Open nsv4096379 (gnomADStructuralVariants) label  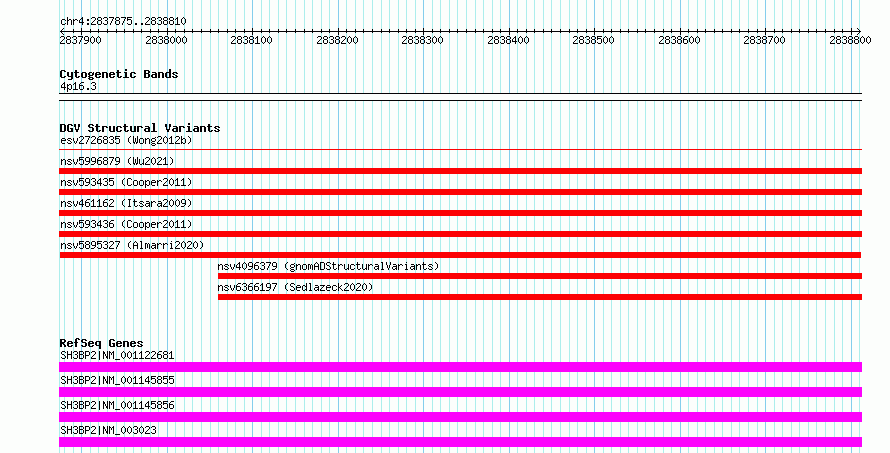coord(329,266)
